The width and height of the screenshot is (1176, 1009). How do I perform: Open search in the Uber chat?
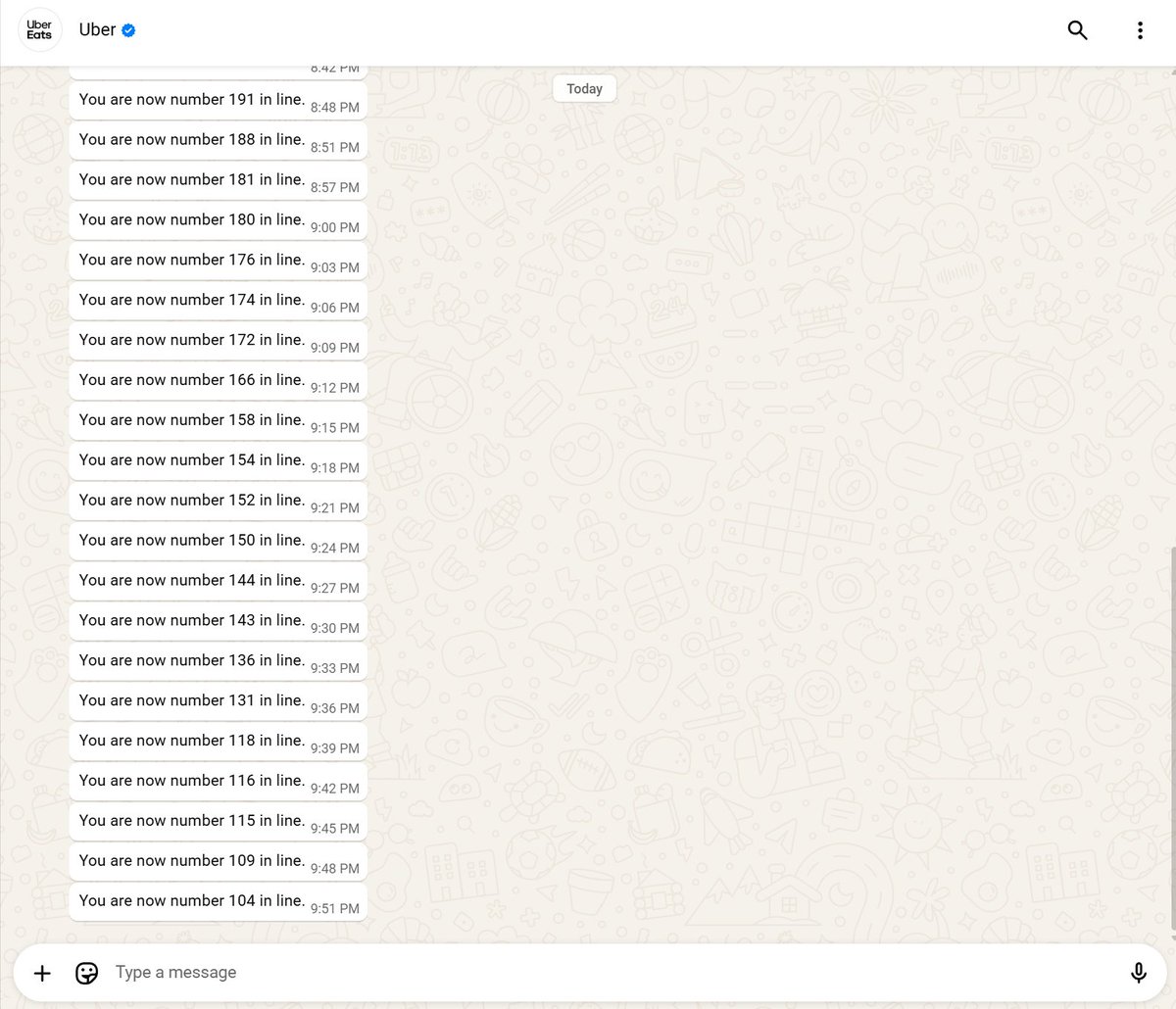coord(1077,30)
